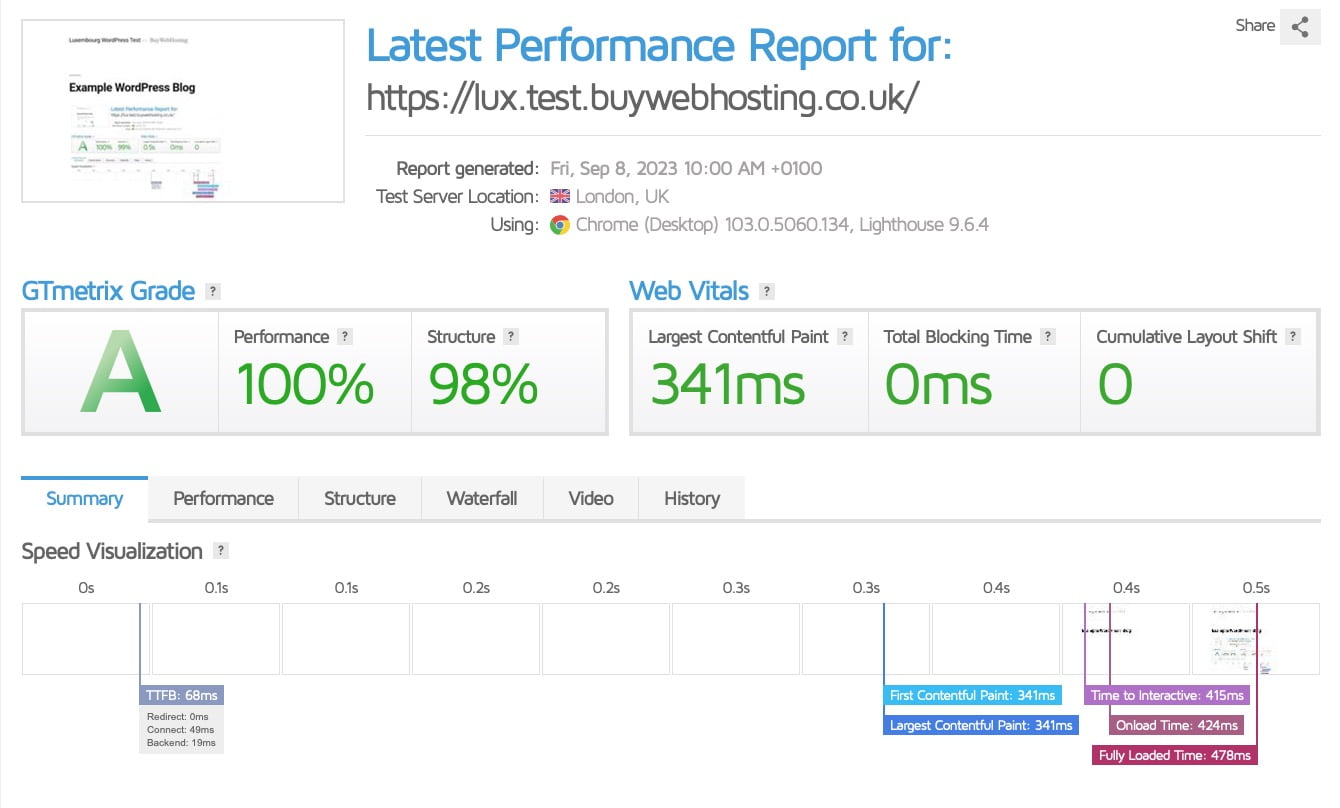The image size is (1340, 808).
Task: Select the Structure tab
Action: 359,498
